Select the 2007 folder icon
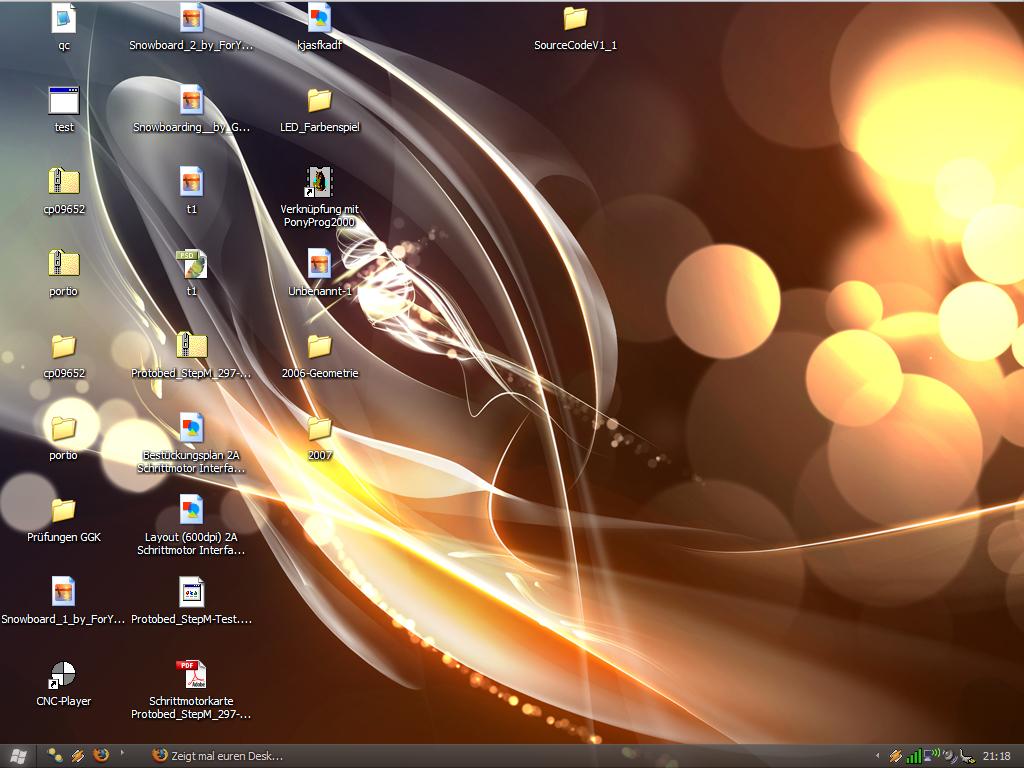 click(319, 429)
